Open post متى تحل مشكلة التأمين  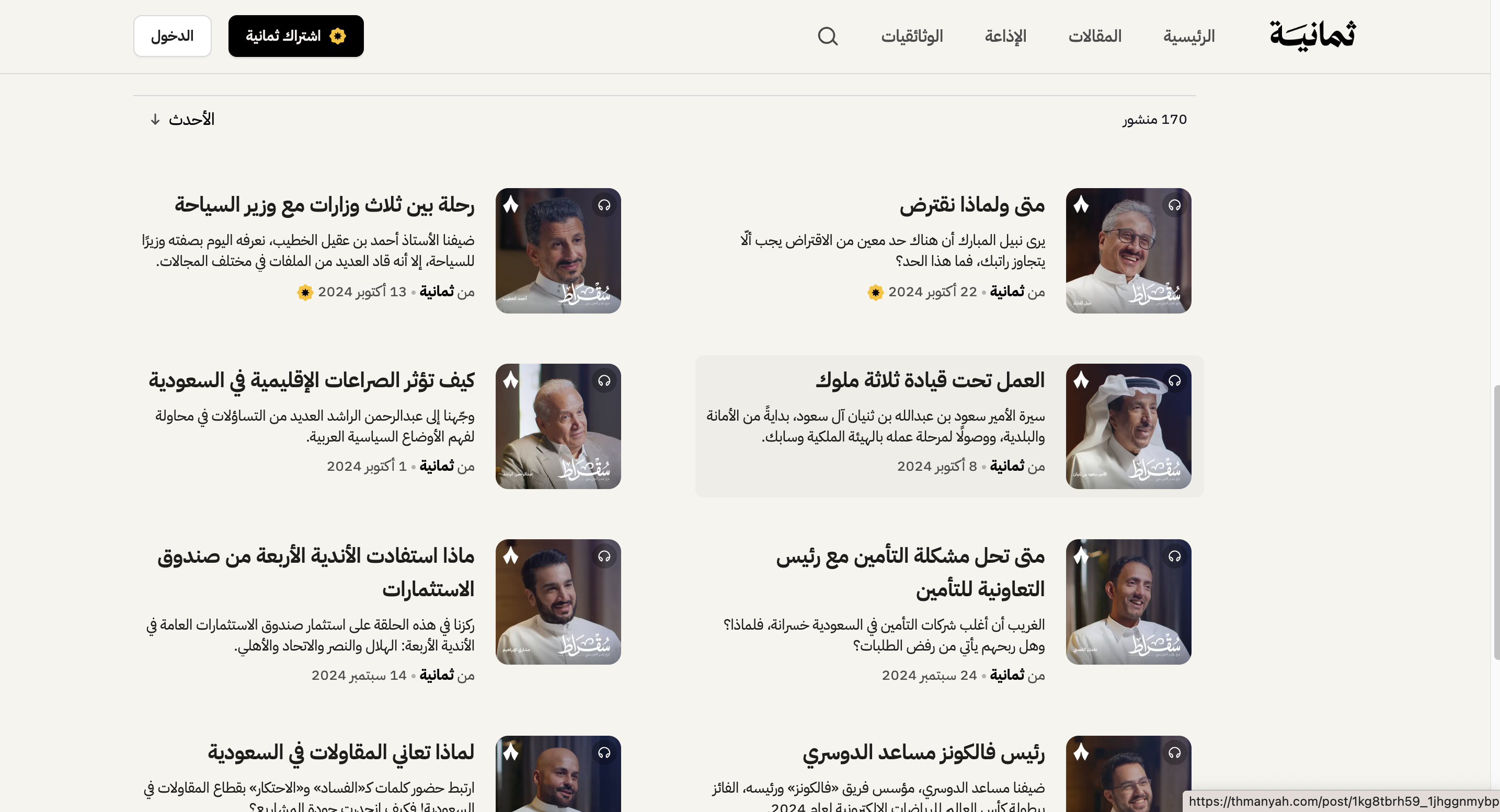click(x=910, y=573)
